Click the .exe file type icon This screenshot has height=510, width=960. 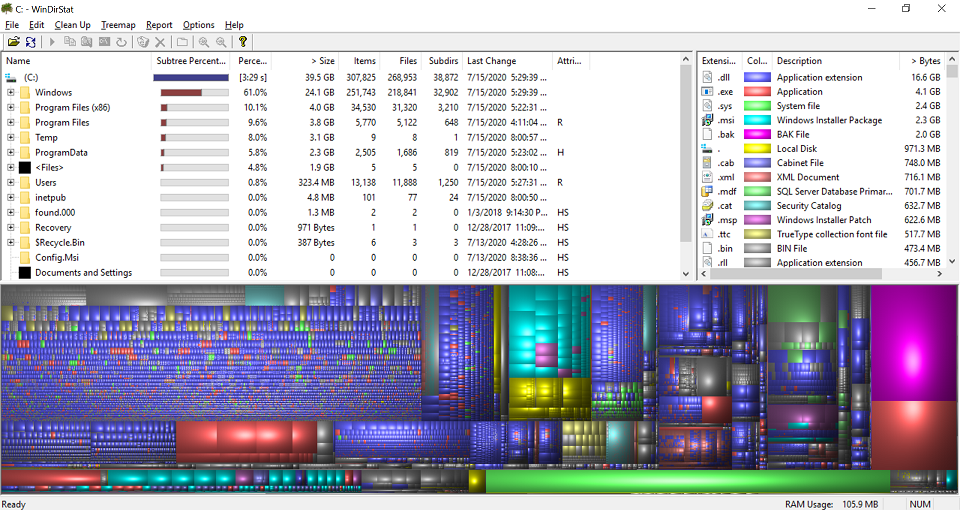(707, 91)
